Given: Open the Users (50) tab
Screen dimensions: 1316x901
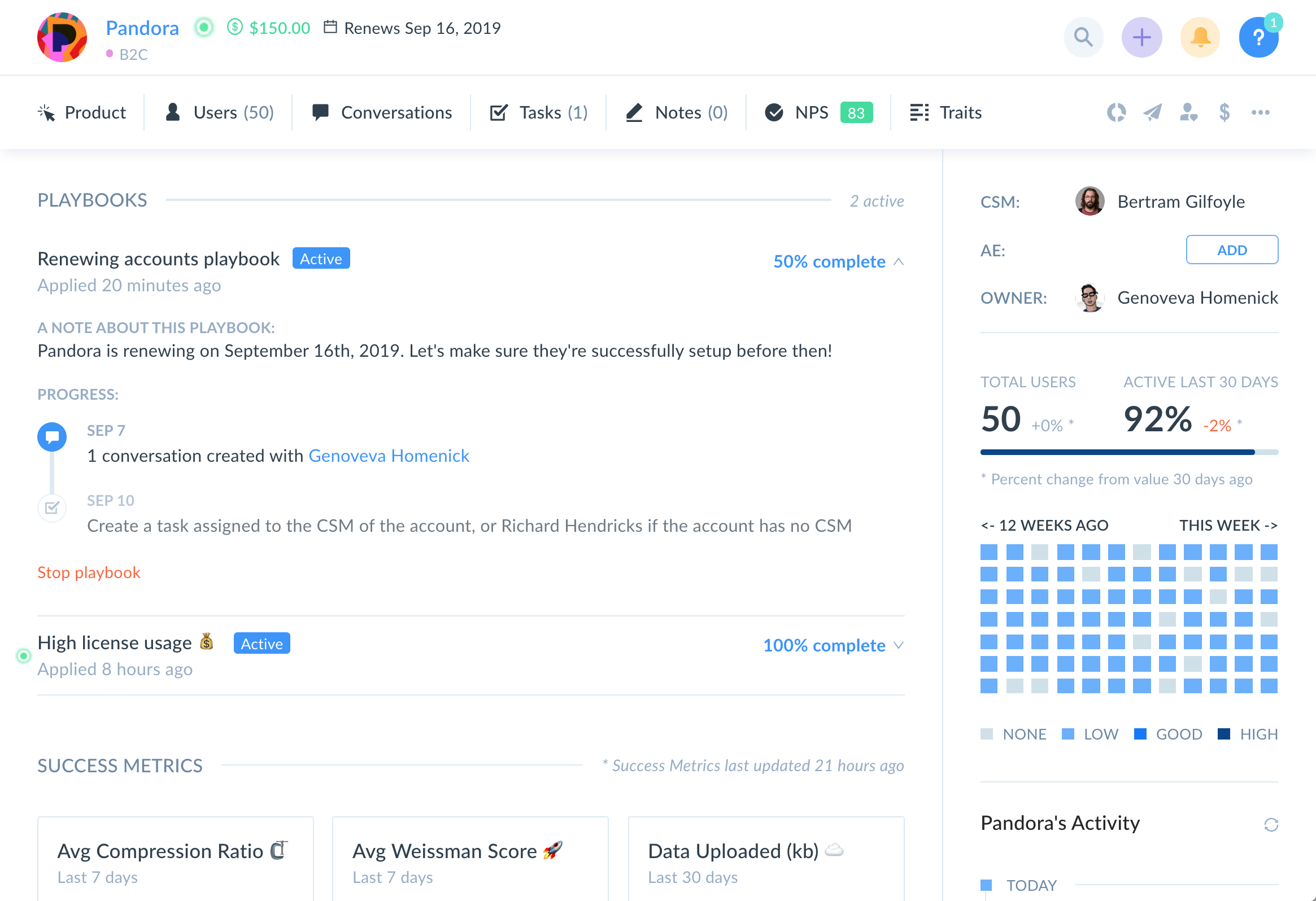Looking at the screenshot, I should click(x=219, y=112).
